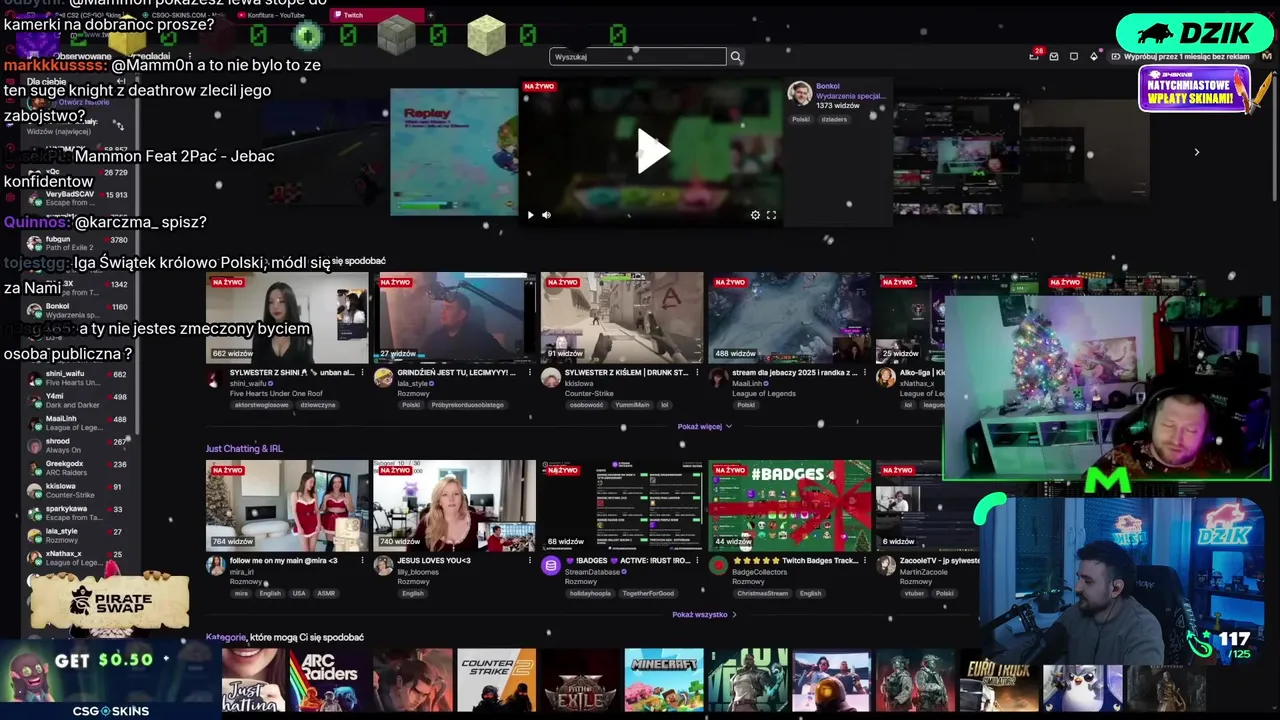Open JESUS LOVES YOU<3 stream thumbnail
This screenshot has height=720, width=1280.
click(455, 505)
